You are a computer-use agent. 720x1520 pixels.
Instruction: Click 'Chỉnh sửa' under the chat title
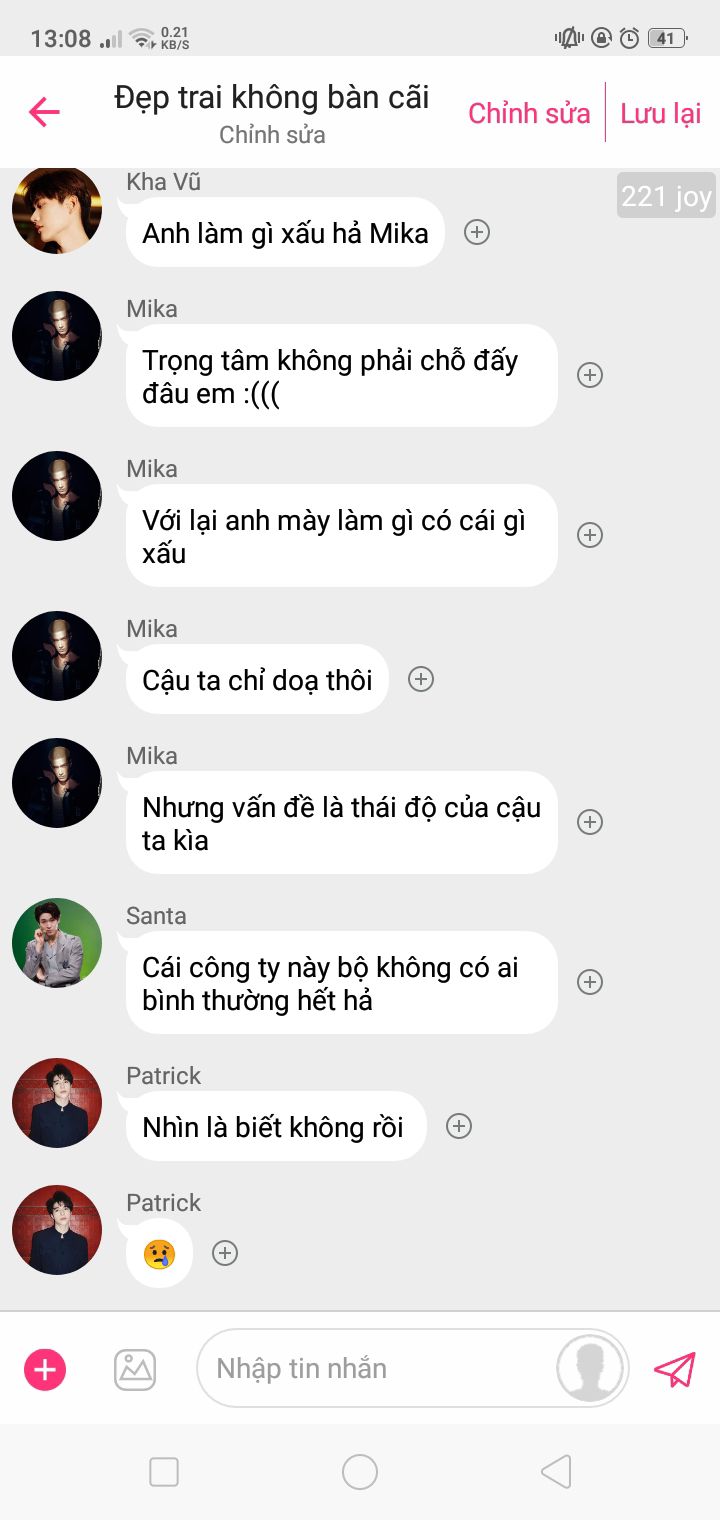click(272, 135)
